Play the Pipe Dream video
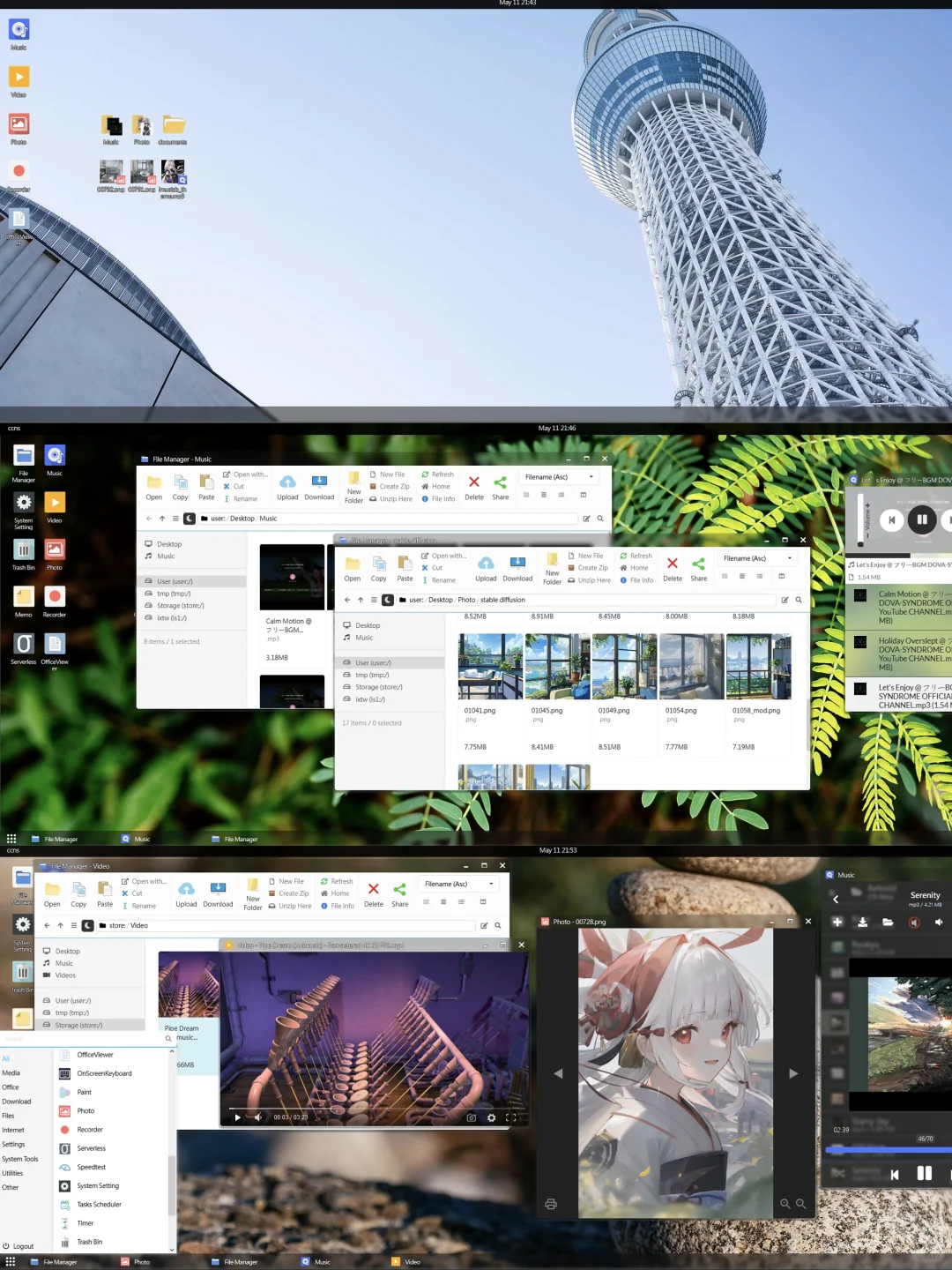Image resolution: width=952 pixels, height=1270 pixels. (x=237, y=1117)
